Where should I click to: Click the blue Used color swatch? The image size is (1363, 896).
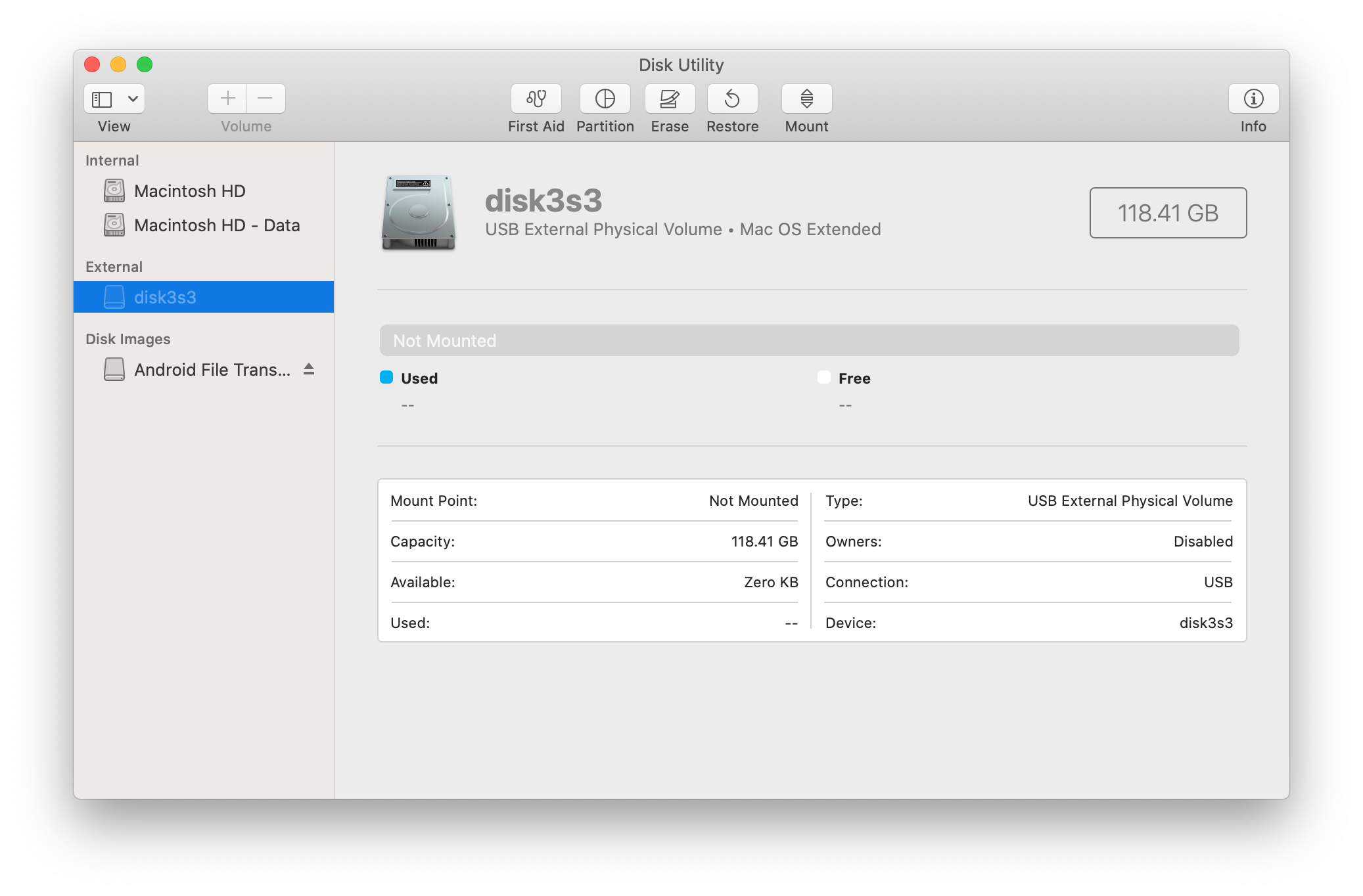pos(386,377)
